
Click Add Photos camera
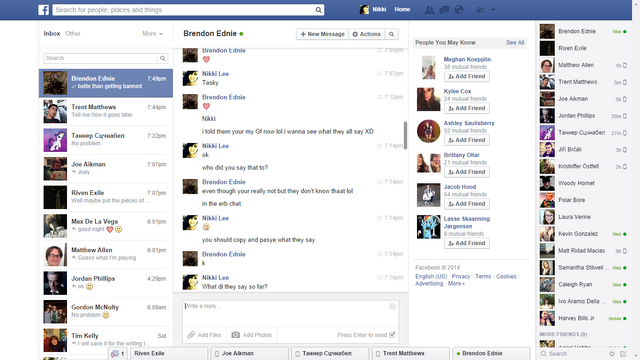click(252, 335)
